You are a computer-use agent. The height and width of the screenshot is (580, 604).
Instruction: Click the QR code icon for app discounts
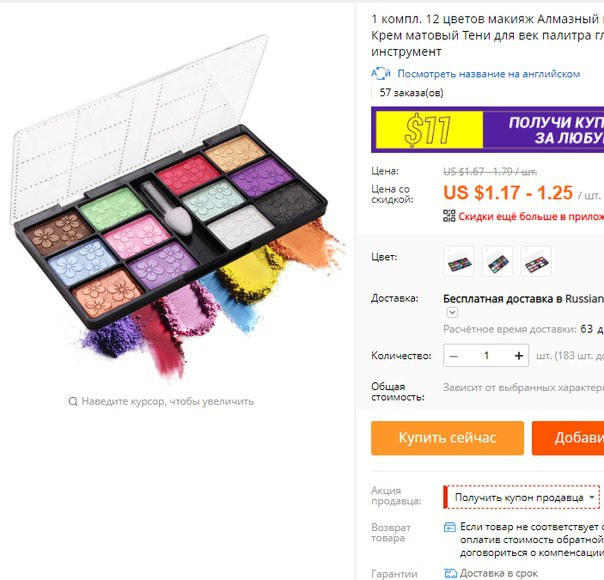(449, 216)
